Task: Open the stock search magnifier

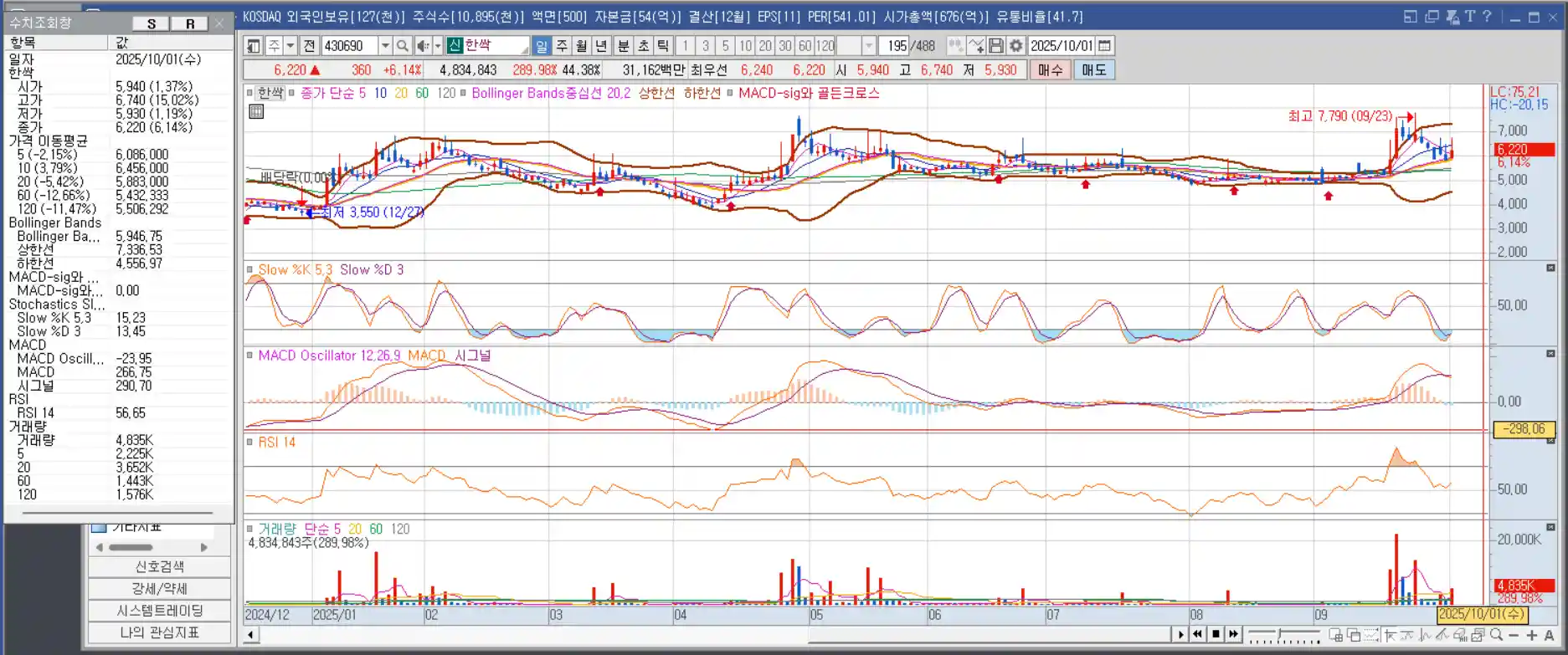Action: click(x=403, y=46)
